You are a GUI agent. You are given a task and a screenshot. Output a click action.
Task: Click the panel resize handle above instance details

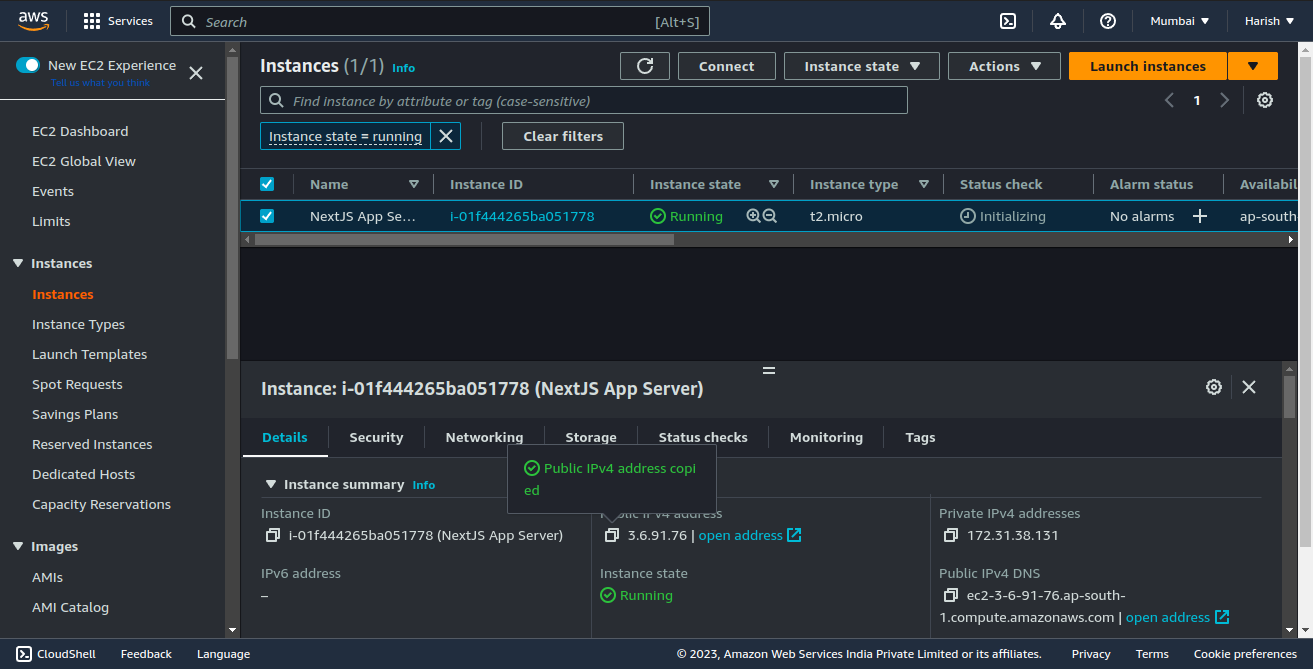pyautogui.click(x=769, y=370)
